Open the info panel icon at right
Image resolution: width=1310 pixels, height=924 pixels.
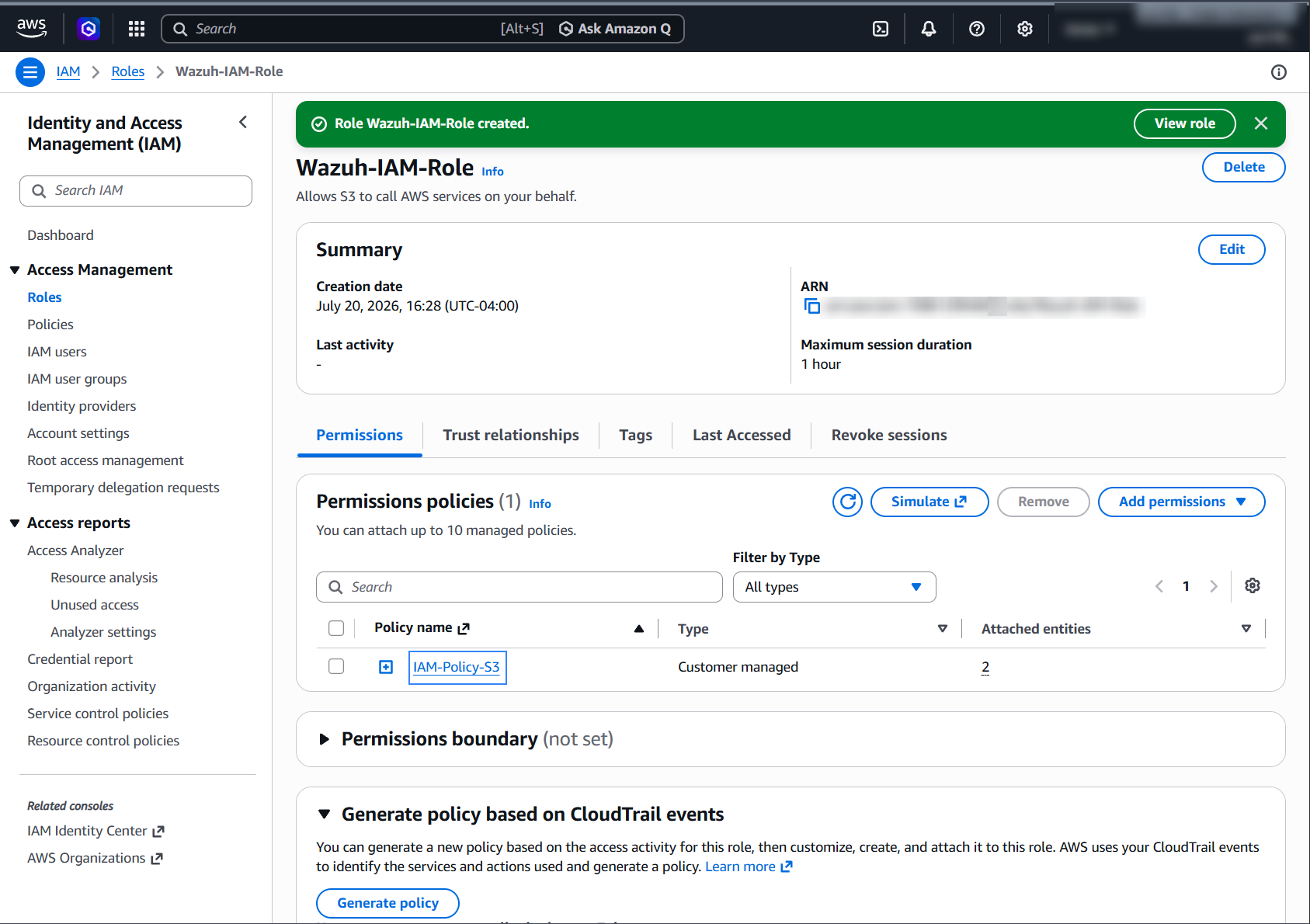click(x=1279, y=72)
